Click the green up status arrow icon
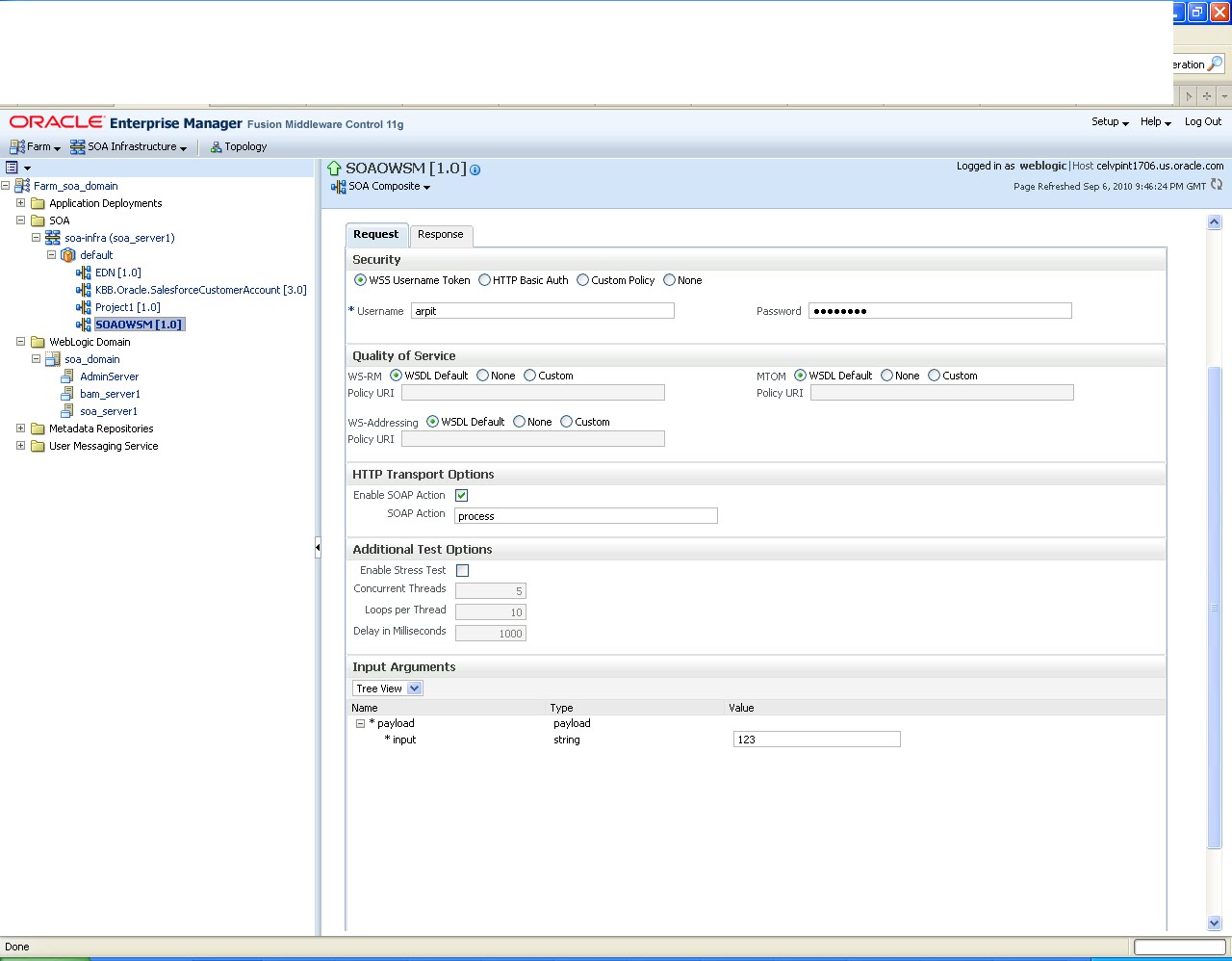The width and height of the screenshot is (1232, 961). click(335, 169)
